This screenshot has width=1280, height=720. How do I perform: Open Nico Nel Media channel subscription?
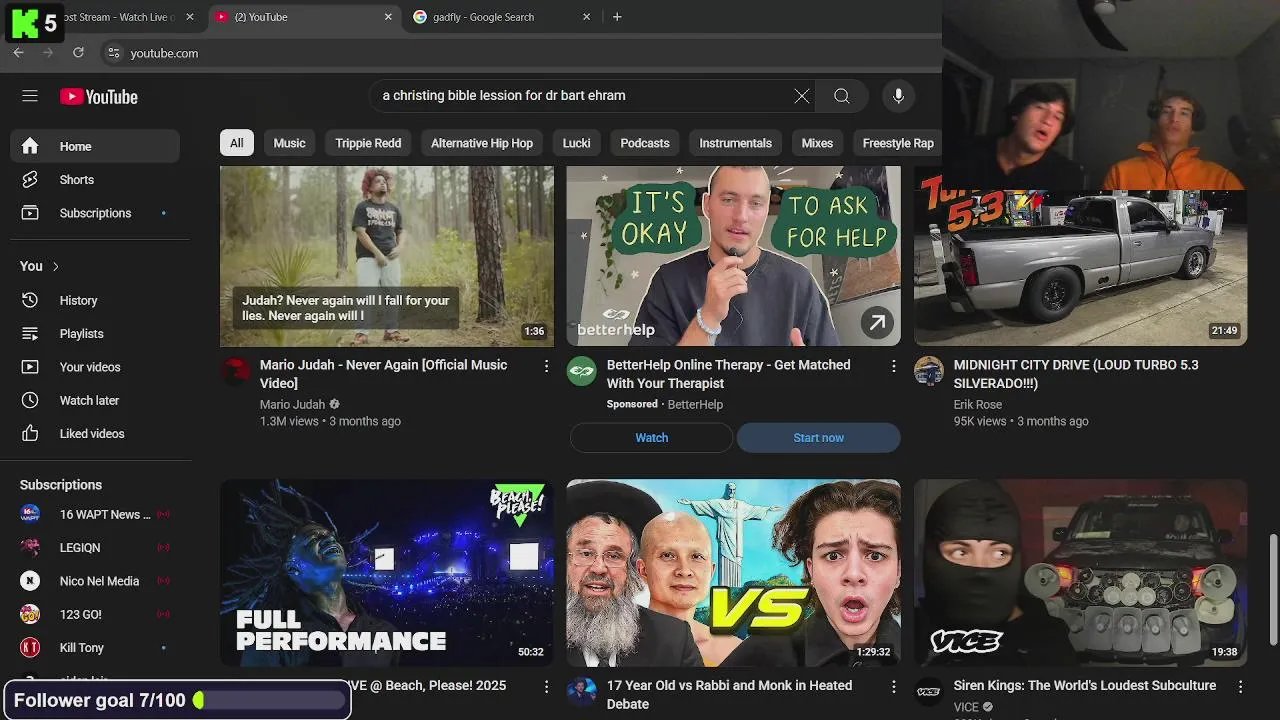pyautogui.click(x=95, y=581)
